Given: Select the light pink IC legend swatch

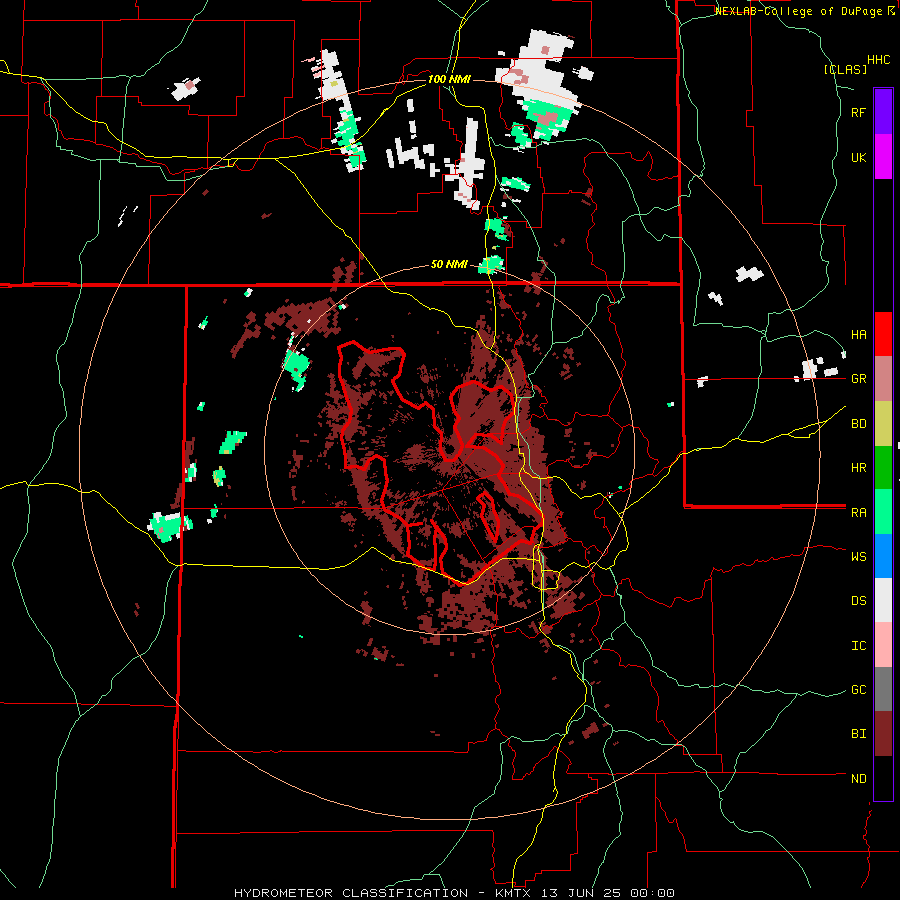Looking at the screenshot, I should 883,645.
